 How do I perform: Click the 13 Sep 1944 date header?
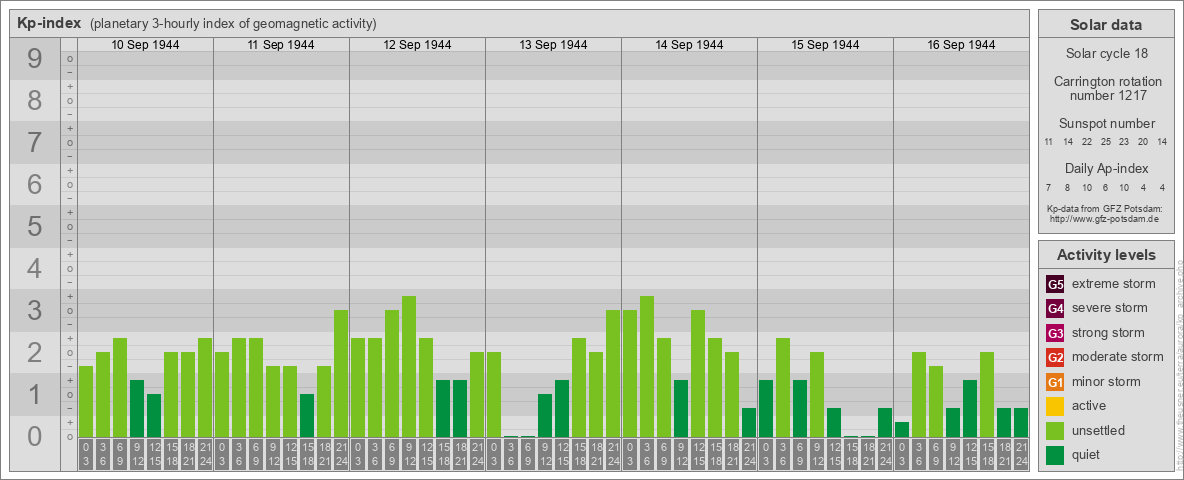click(x=553, y=45)
